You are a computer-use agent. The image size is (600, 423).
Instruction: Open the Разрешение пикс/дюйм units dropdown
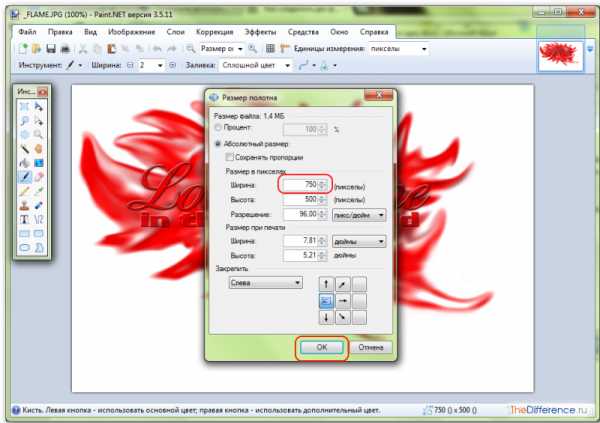[x=359, y=215]
